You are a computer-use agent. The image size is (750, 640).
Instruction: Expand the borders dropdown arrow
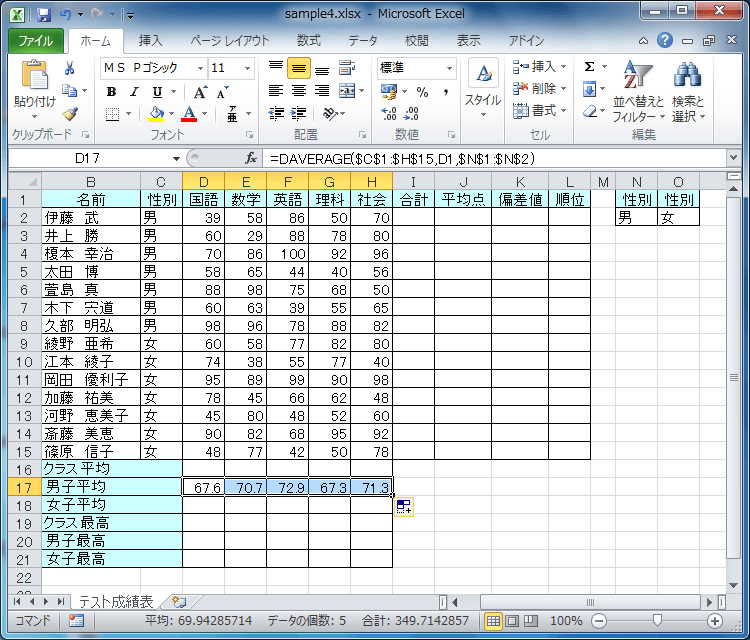(128, 114)
